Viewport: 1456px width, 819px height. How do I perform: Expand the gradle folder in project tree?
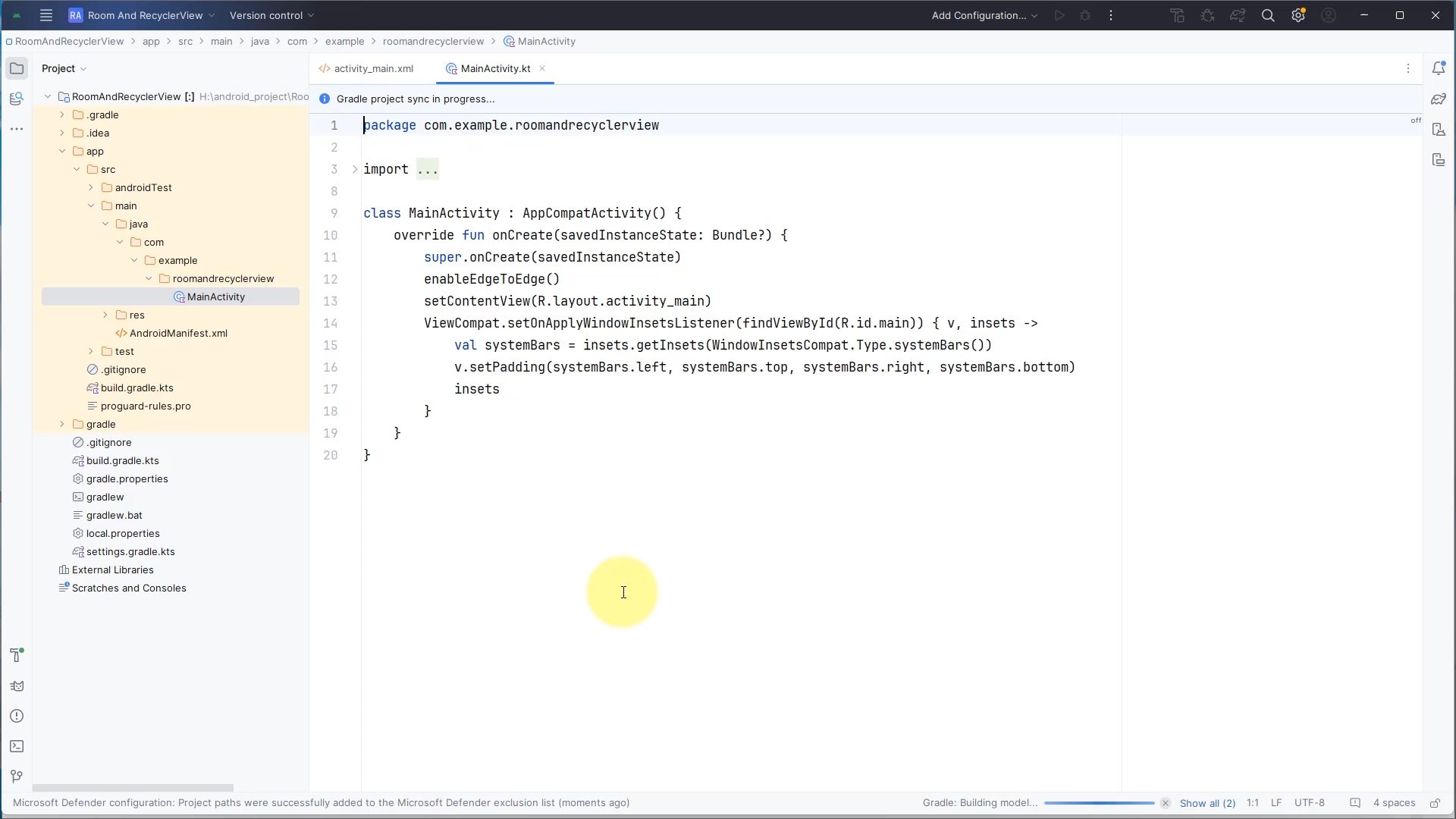(62, 425)
